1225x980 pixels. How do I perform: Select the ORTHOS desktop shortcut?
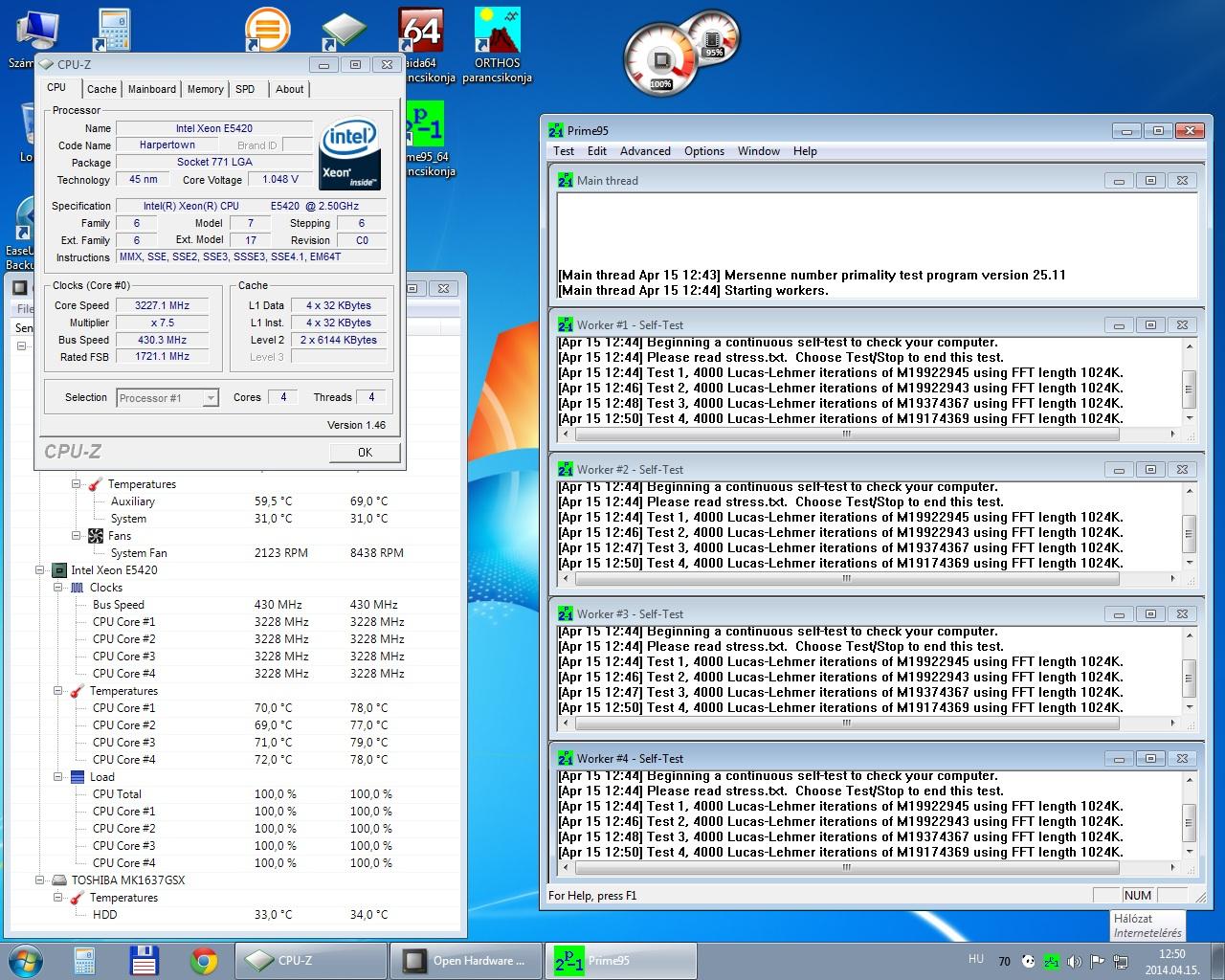click(x=497, y=46)
